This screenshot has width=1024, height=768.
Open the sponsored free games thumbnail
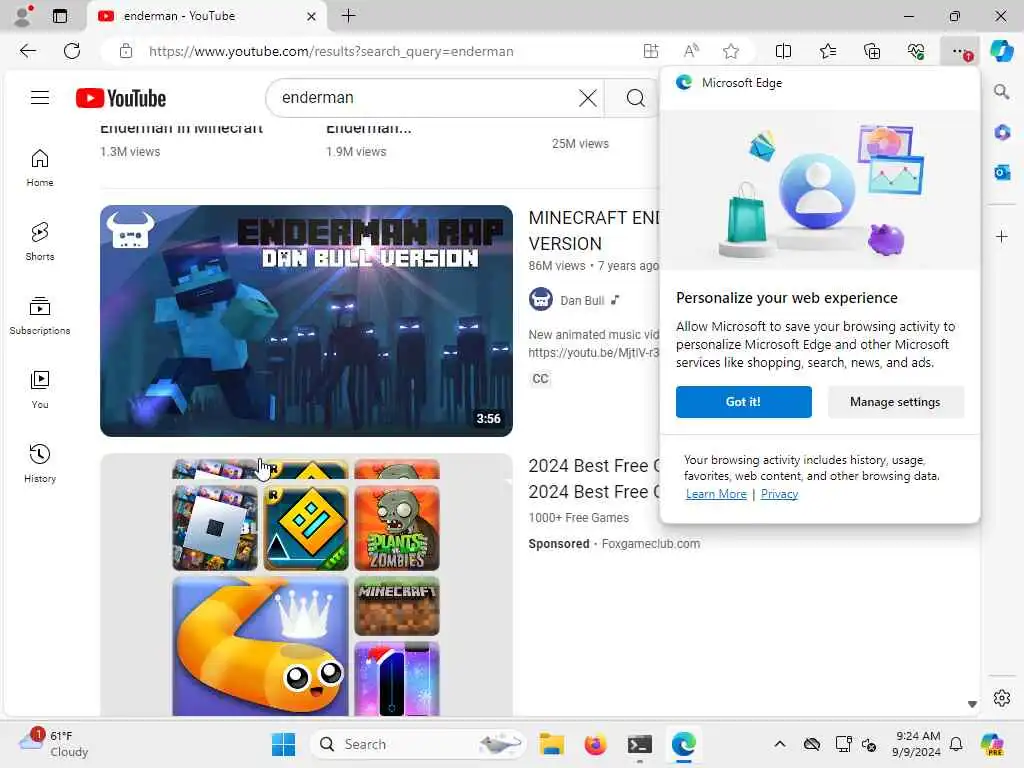[306, 584]
